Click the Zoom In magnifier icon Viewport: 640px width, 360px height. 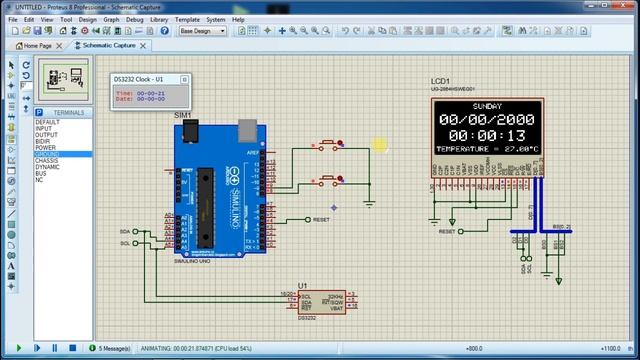pyautogui.click(x=293, y=31)
